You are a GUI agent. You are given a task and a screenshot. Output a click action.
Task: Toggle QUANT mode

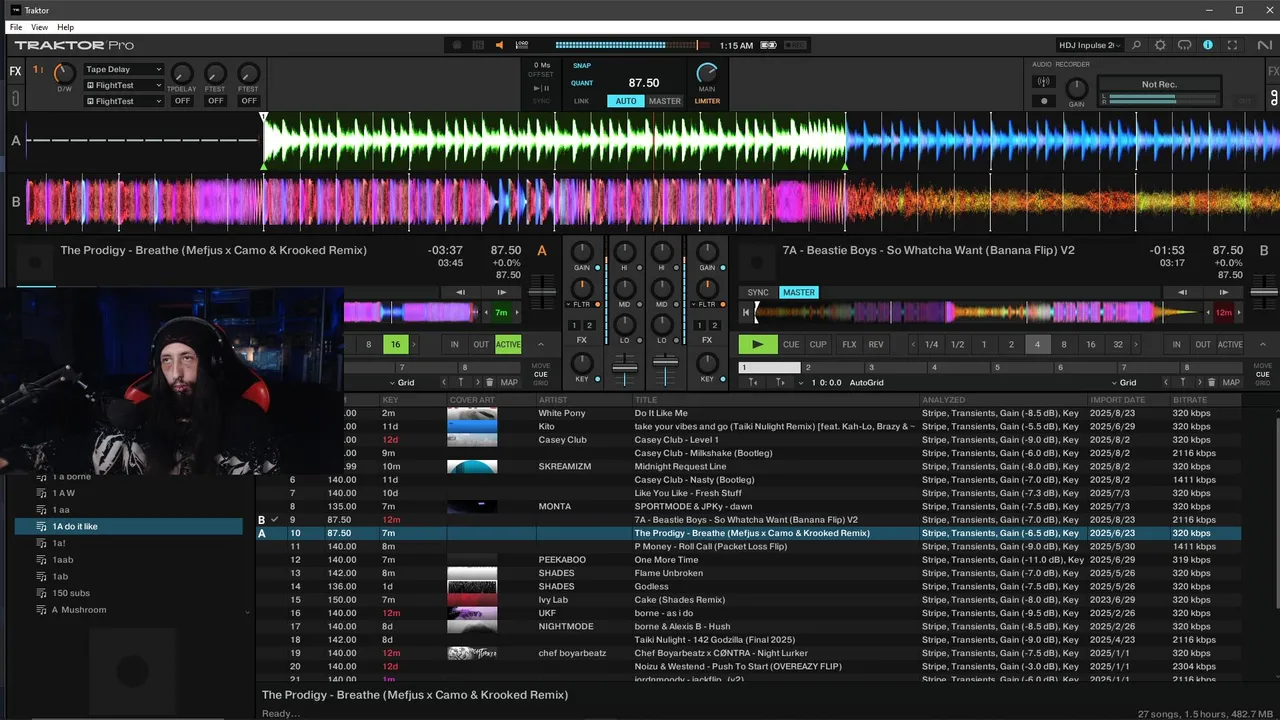[582, 83]
